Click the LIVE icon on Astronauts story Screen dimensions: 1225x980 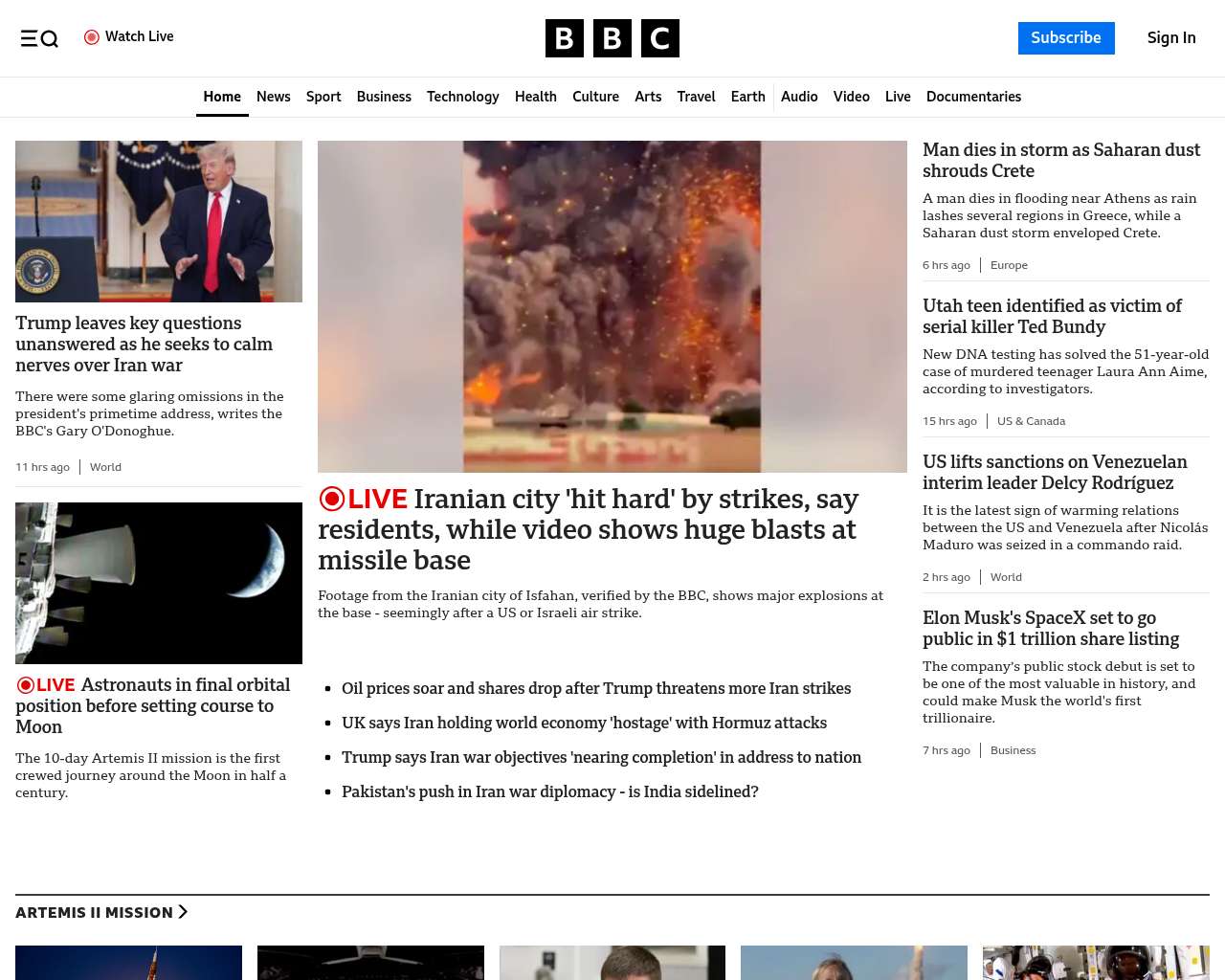point(26,685)
